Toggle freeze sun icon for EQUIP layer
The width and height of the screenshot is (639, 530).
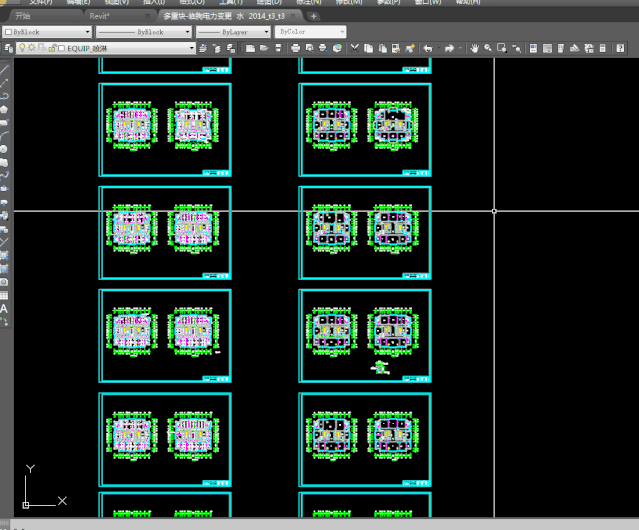click(31, 48)
